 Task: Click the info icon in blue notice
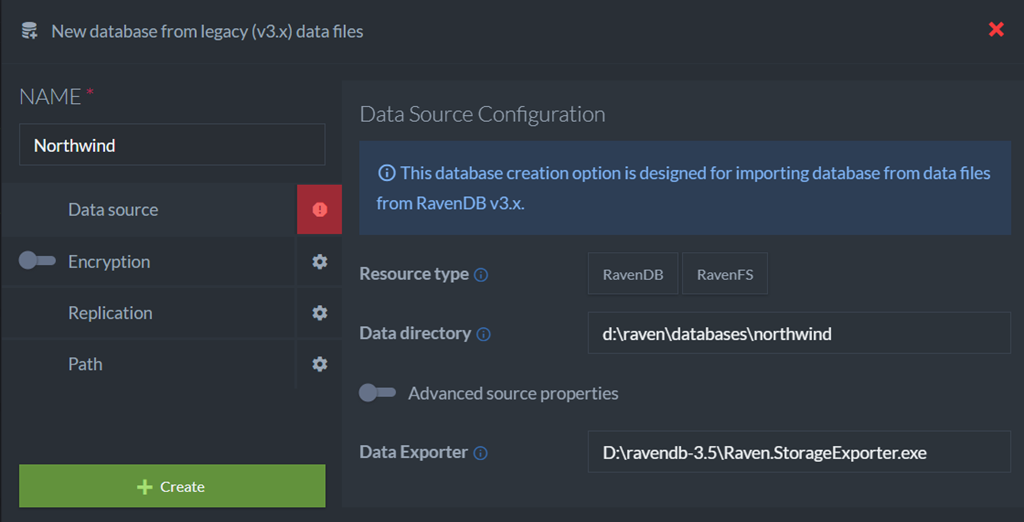(x=387, y=173)
